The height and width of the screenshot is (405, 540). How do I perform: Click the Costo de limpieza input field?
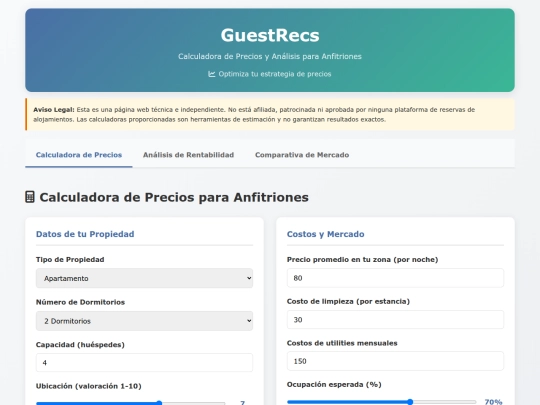click(395, 320)
